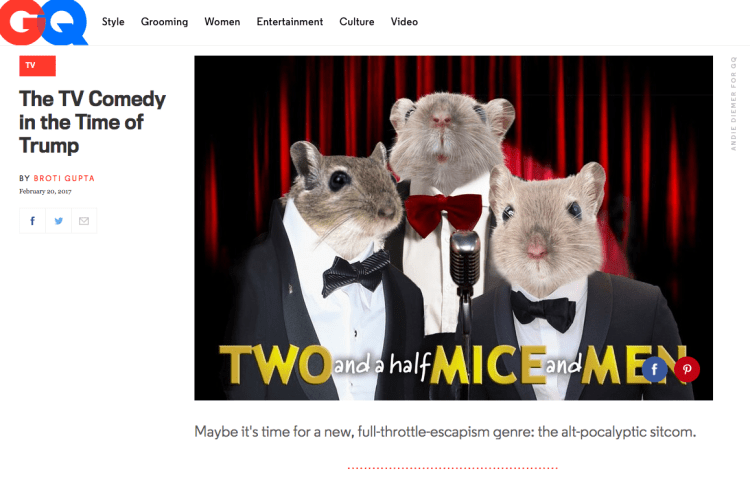Open the Video section
The height and width of the screenshot is (480, 750).
pos(404,22)
